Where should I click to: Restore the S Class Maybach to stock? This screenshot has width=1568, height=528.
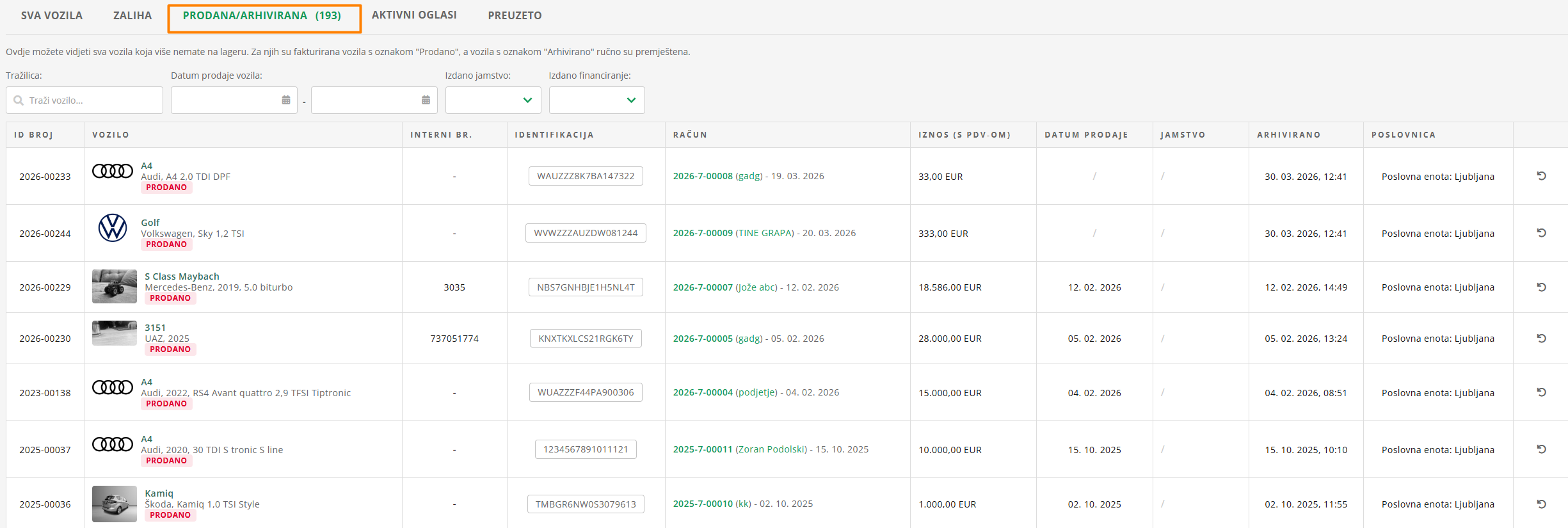1541,287
